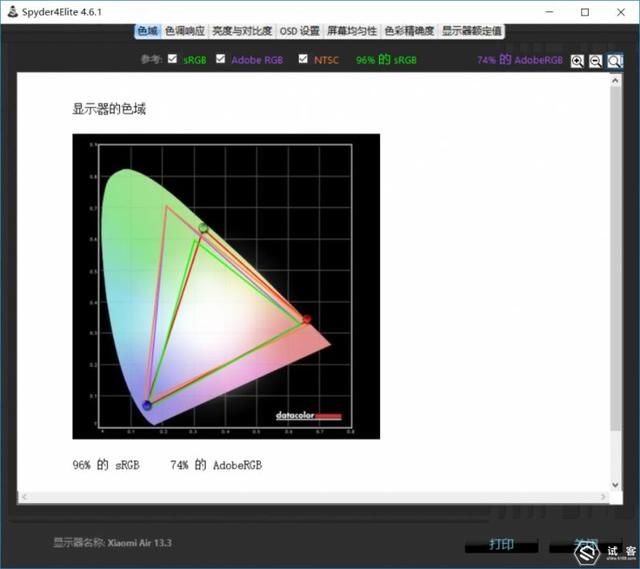
Task: Disable the NTSC reference checkbox
Action: tap(303, 59)
